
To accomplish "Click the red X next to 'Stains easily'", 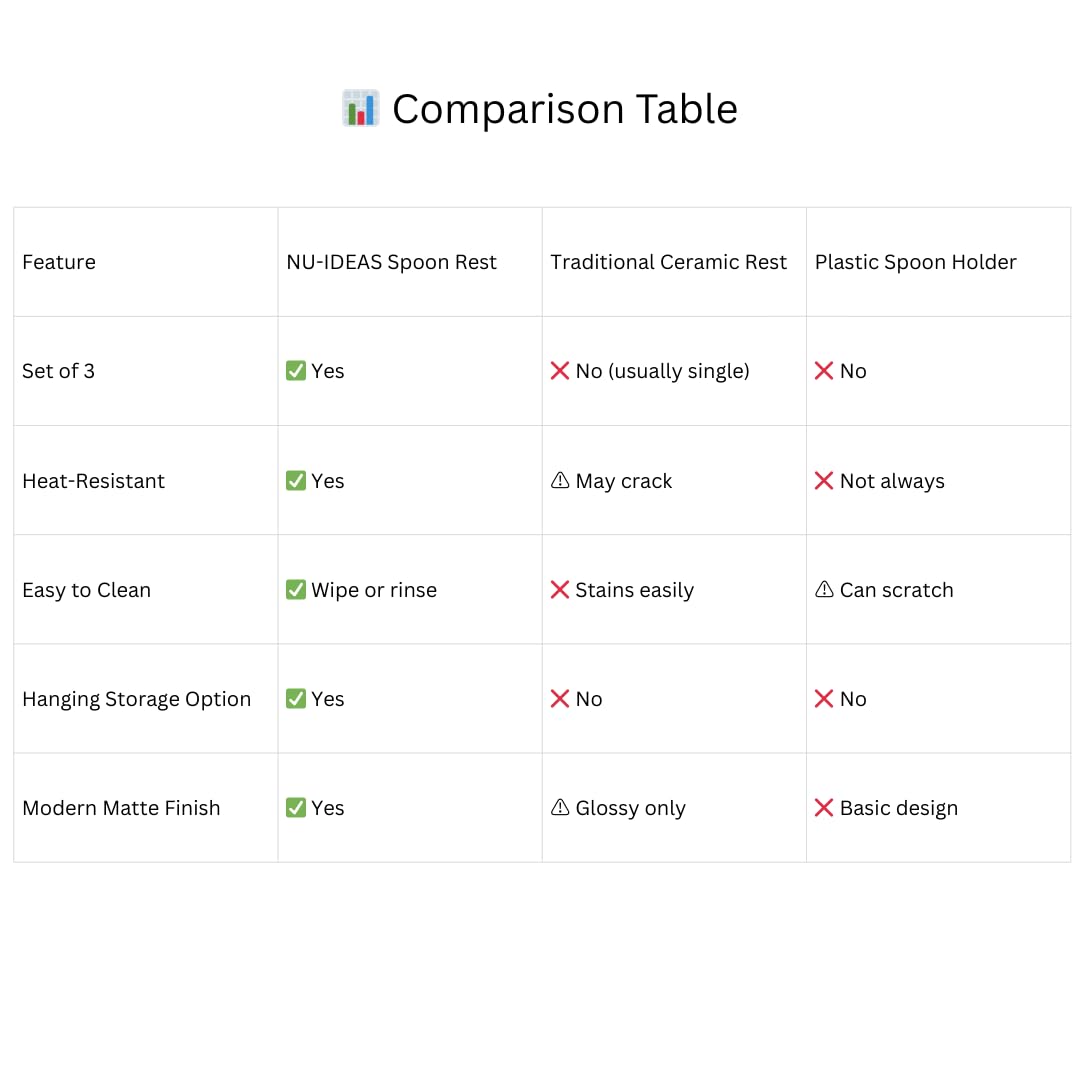I will pos(560,590).
